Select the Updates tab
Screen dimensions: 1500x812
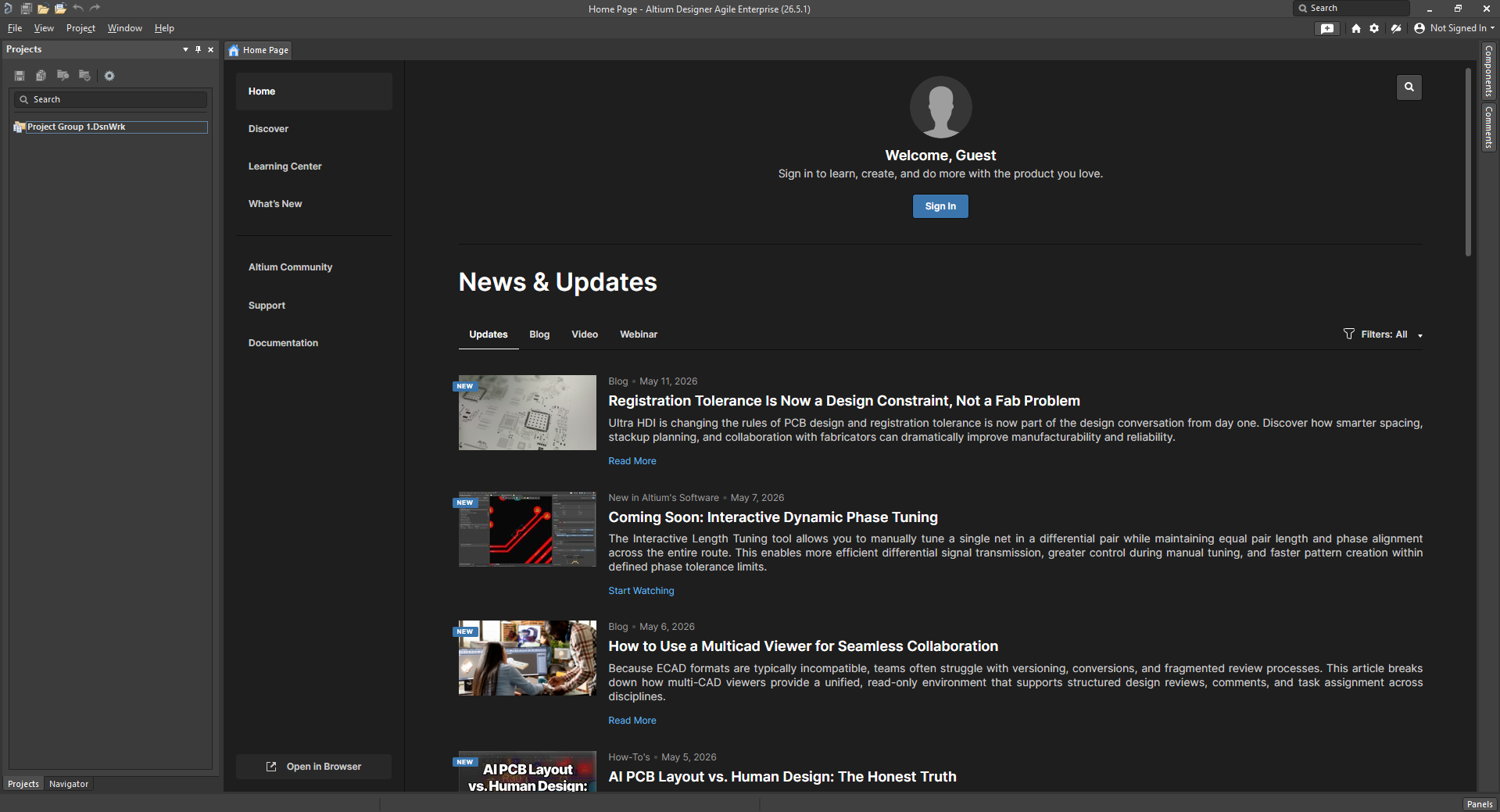click(489, 334)
